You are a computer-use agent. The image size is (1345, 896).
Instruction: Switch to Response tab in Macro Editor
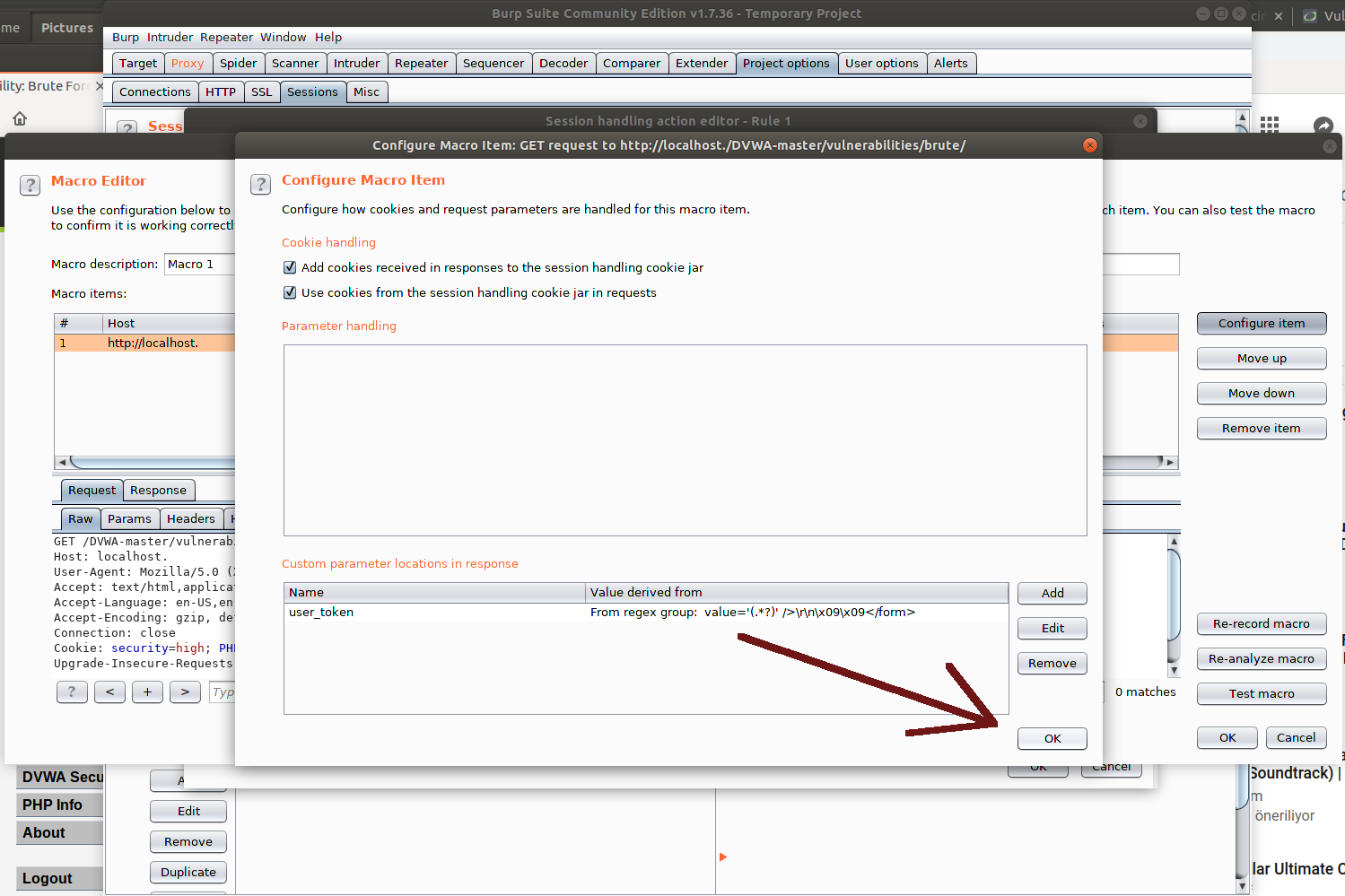[x=158, y=490]
